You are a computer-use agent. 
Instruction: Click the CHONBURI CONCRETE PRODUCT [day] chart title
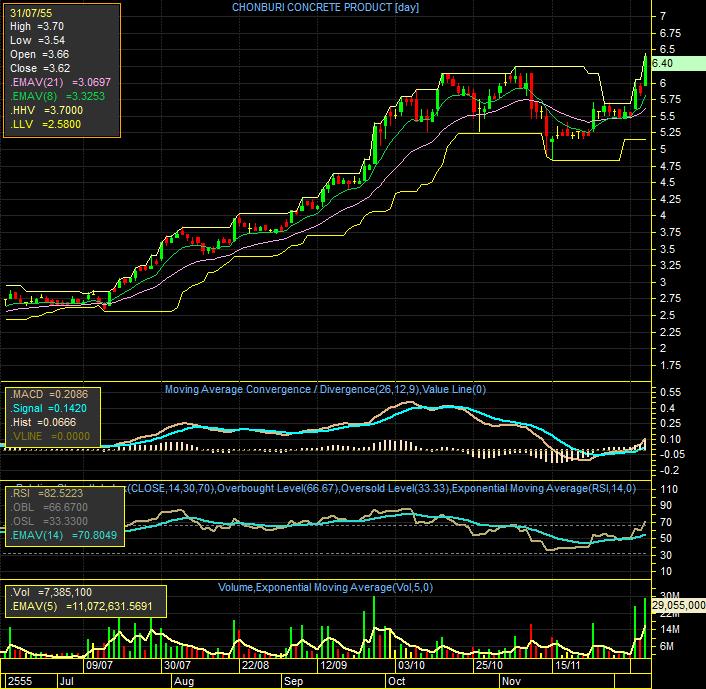tap(325, 7)
